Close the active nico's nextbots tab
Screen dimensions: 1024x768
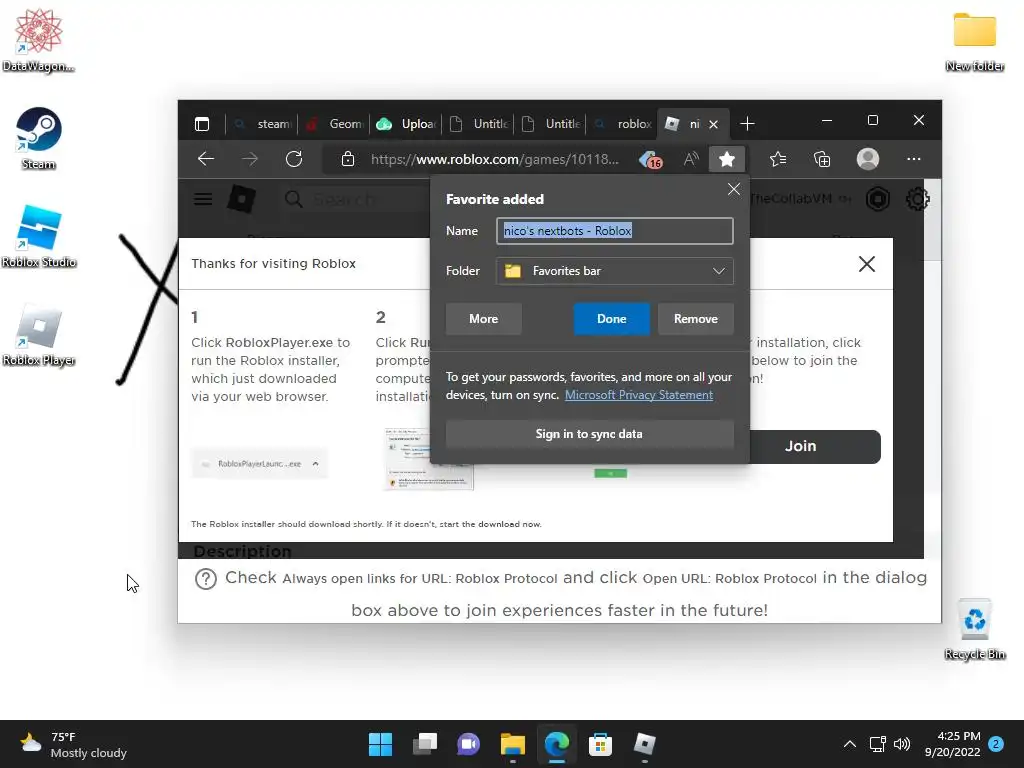coord(713,124)
